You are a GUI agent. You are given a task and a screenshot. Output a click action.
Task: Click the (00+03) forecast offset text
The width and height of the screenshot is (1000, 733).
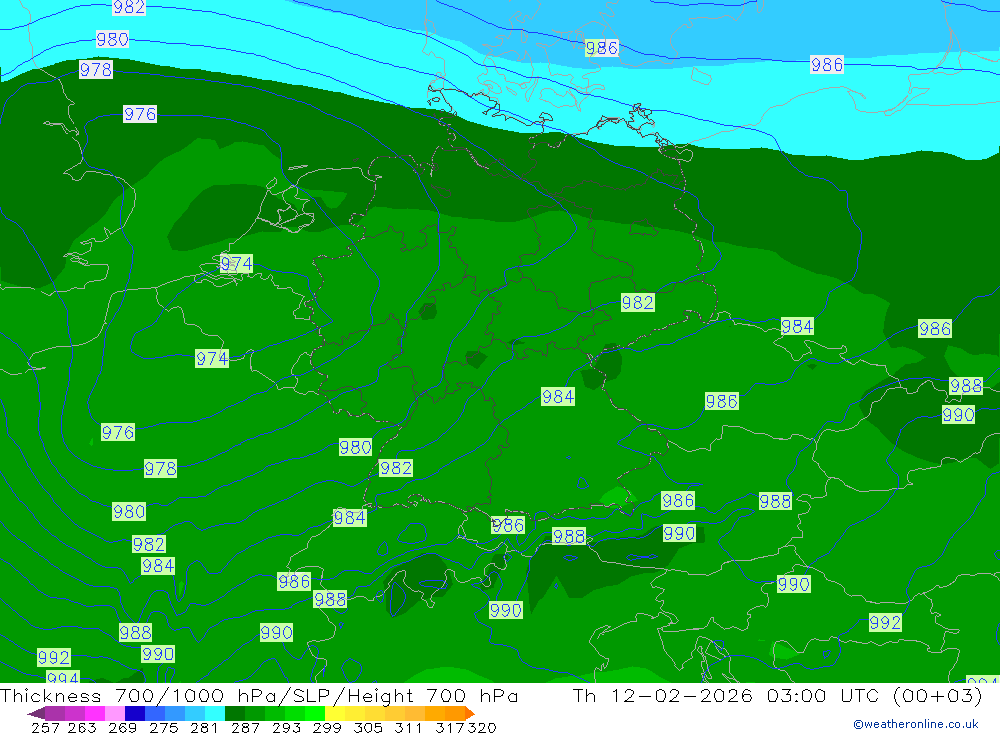pyautogui.click(x=937, y=695)
